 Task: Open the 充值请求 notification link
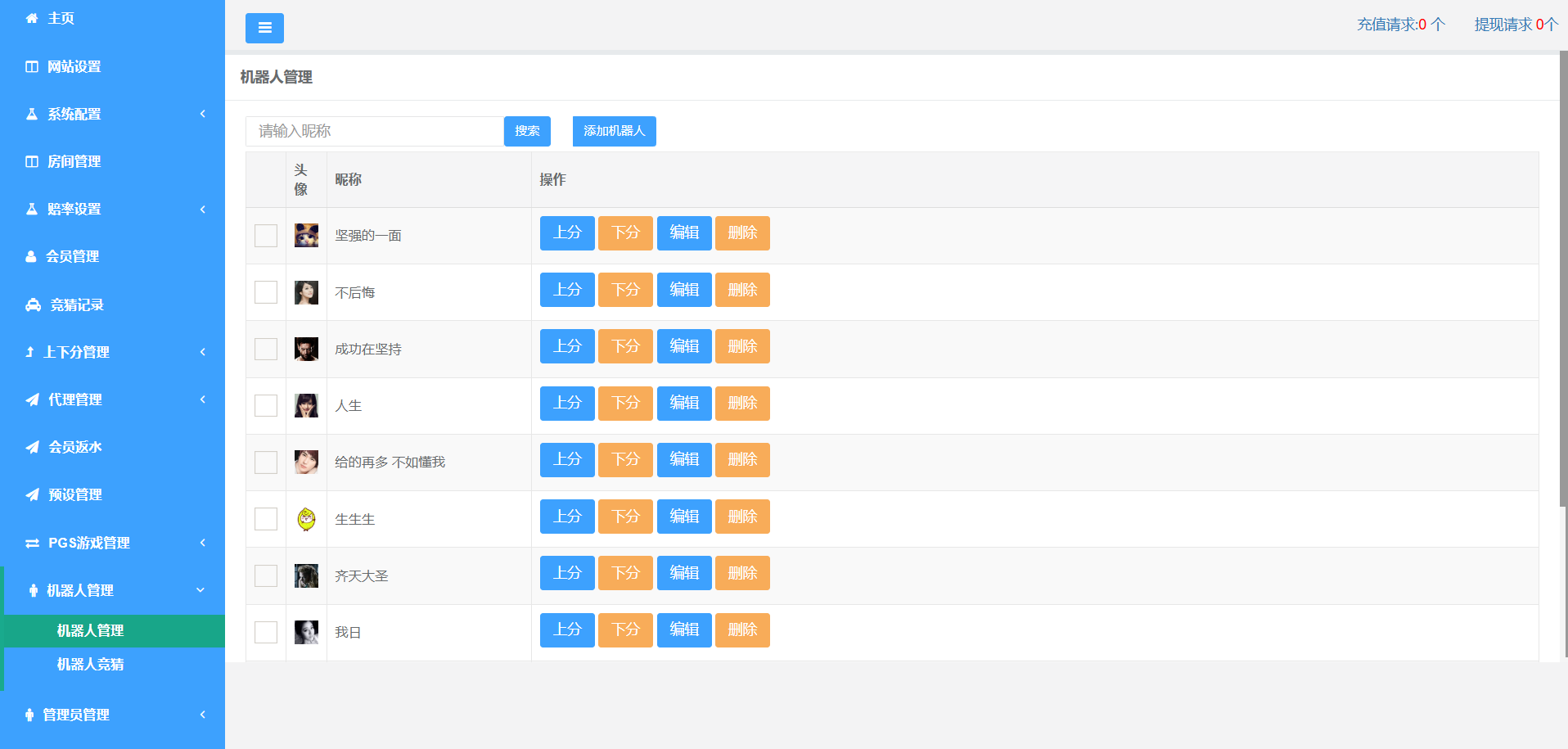coord(1401,25)
